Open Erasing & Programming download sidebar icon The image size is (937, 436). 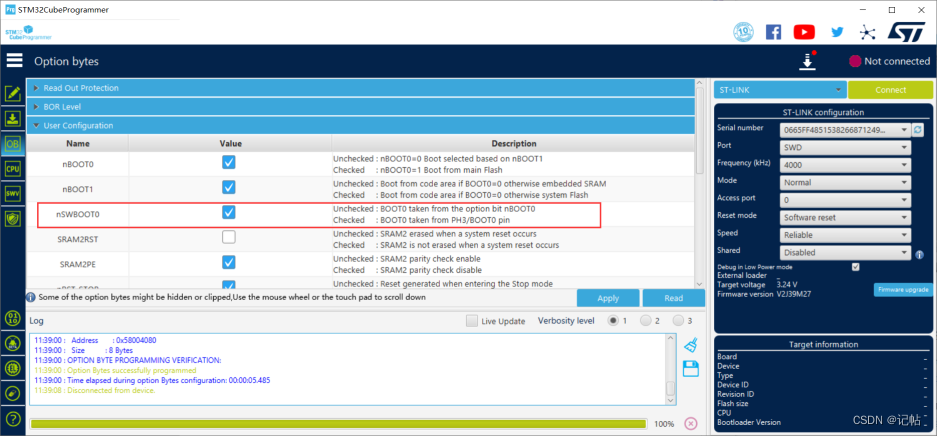pyautogui.click(x=13, y=119)
